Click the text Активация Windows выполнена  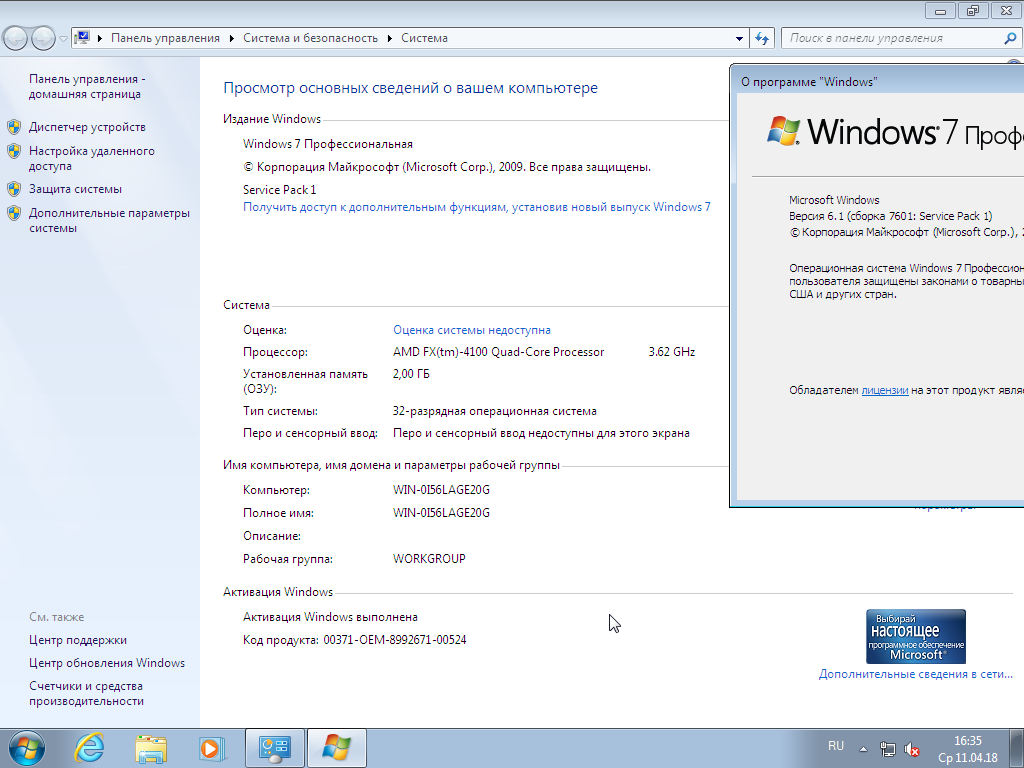(x=330, y=617)
